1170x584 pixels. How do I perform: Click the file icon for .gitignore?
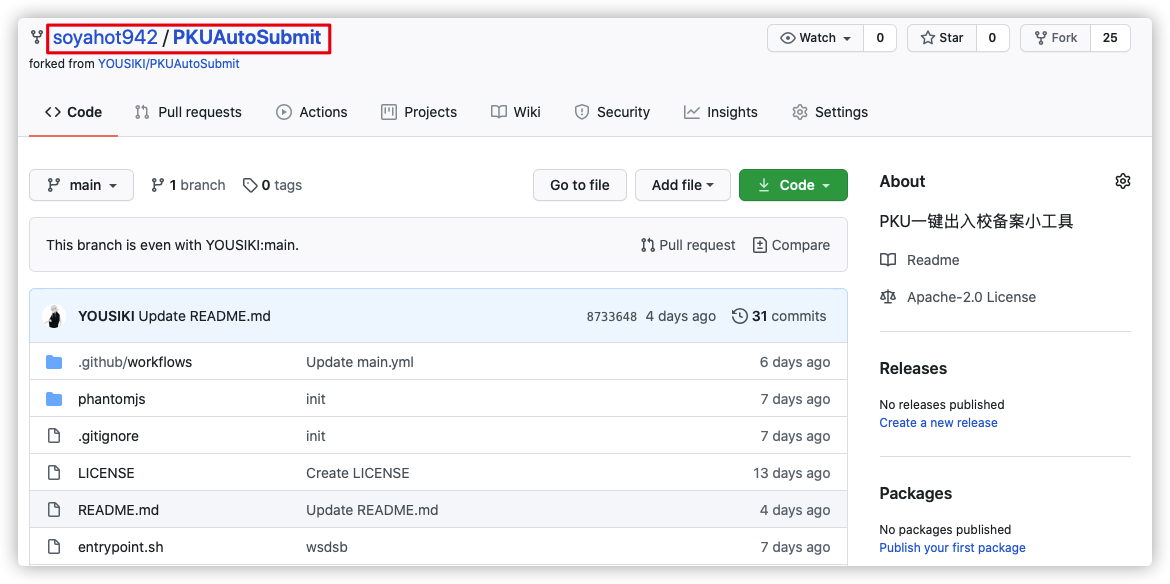pyautogui.click(x=54, y=436)
